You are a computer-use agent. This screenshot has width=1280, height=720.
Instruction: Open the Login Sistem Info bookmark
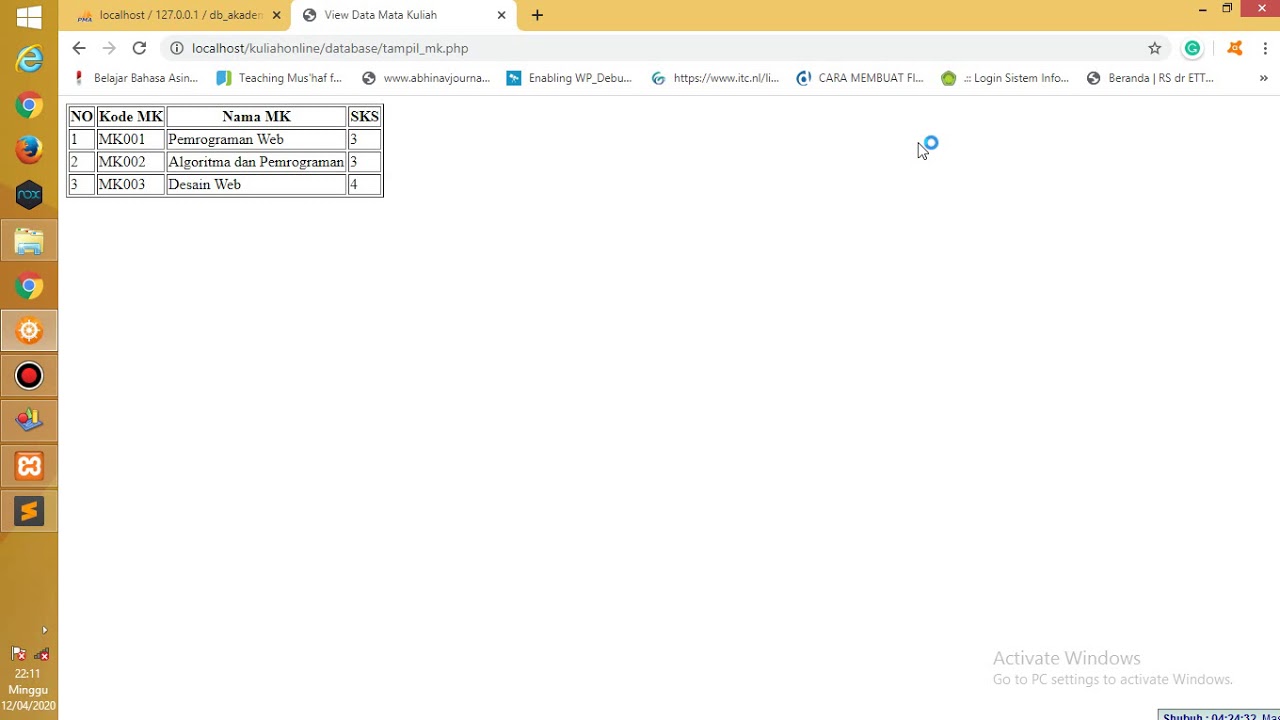click(1005, 78)
